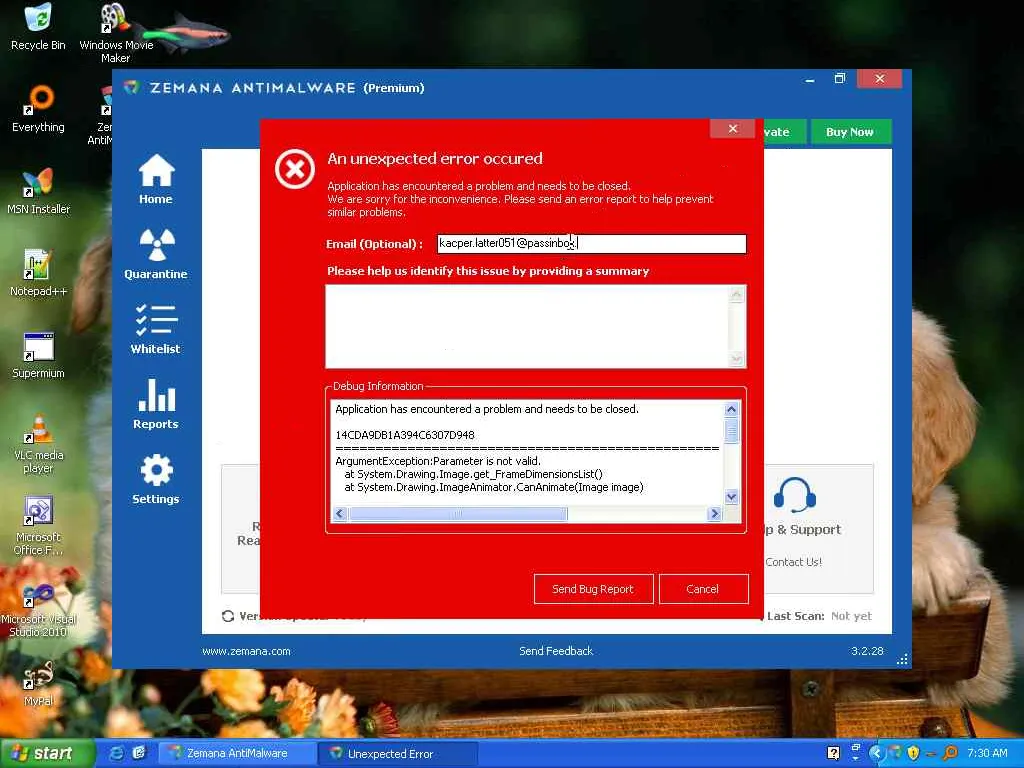The image size is (1024, 768).
Task: Click the Contact Us! text
Action: coord(793,562)
